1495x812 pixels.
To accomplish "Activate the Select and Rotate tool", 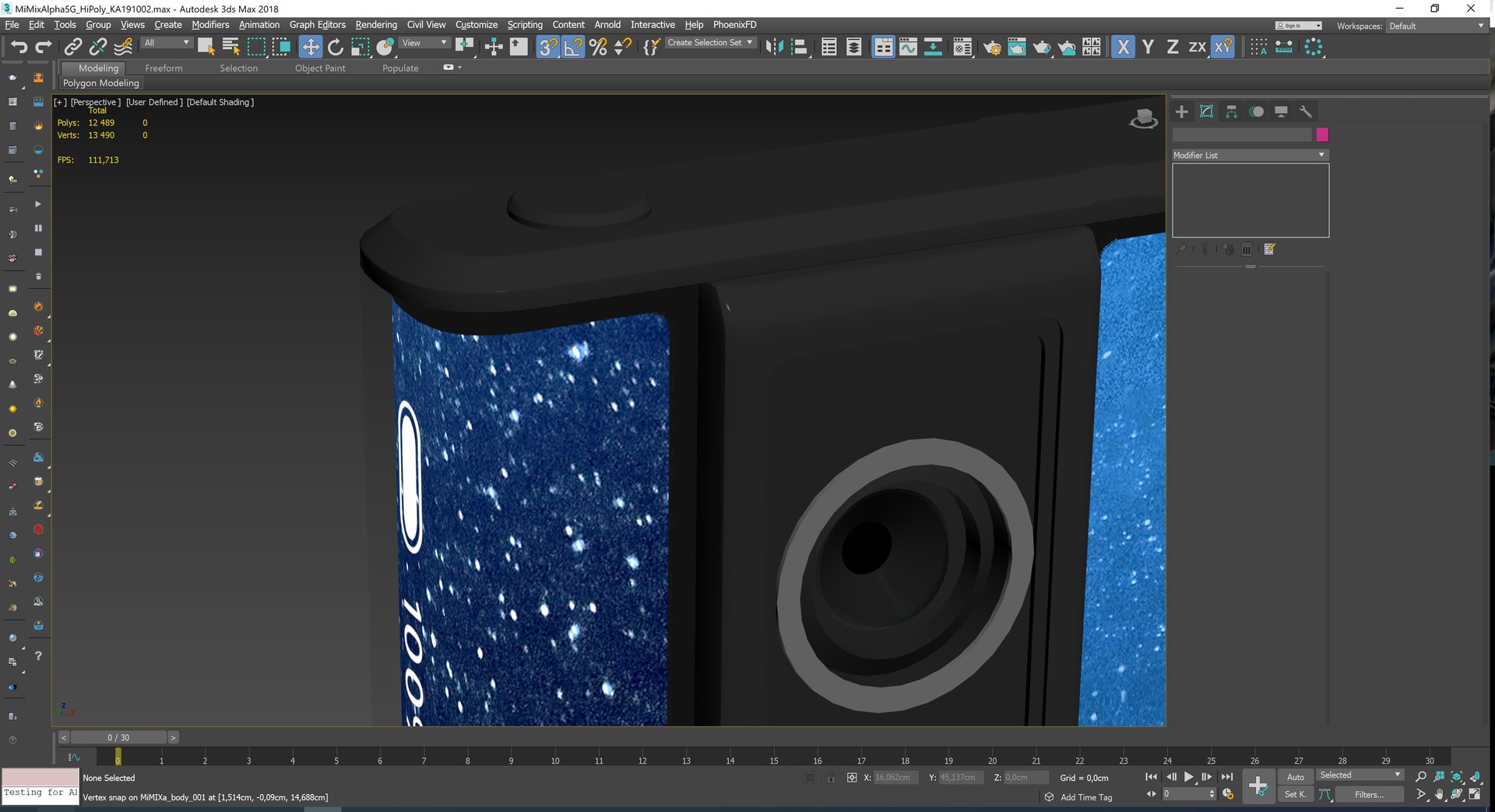I will 335,47.
